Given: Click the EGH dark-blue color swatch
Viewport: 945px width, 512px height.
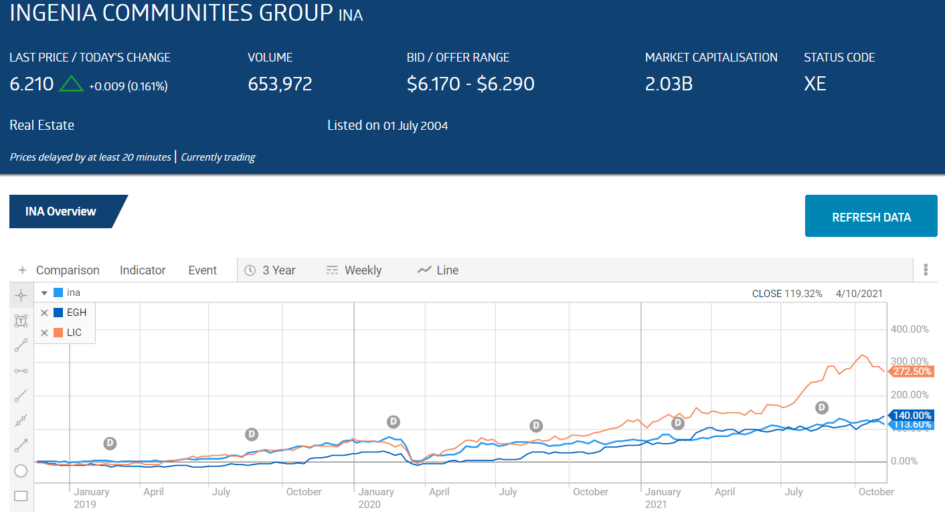Looking at the screenshot, I should tap(58, 313).
